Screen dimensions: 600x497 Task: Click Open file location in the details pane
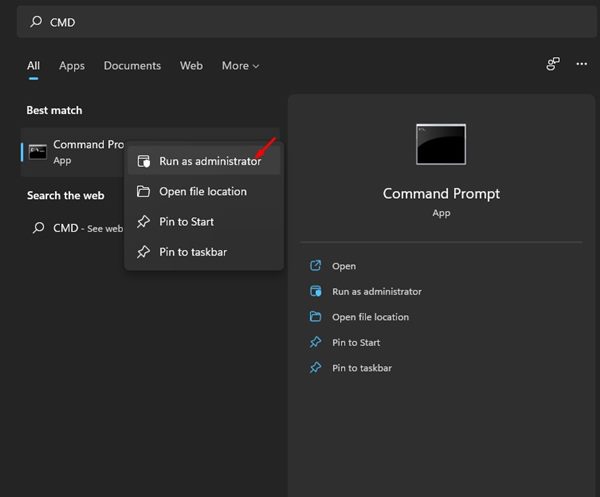(x=370, y=317)
